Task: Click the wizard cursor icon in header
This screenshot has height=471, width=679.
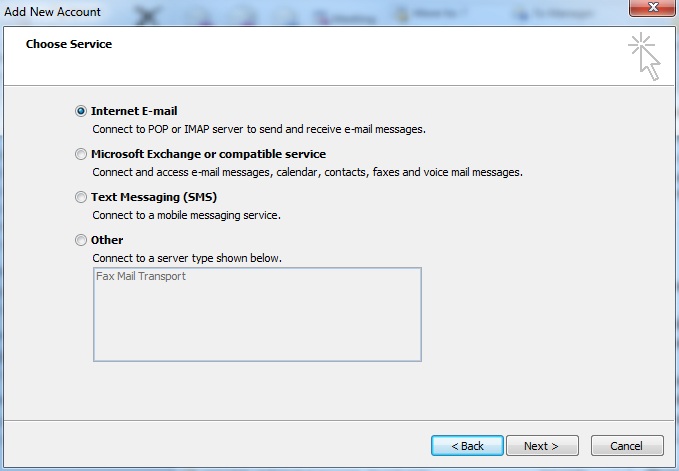Action: pyautogui.click(x=645, y=56)
